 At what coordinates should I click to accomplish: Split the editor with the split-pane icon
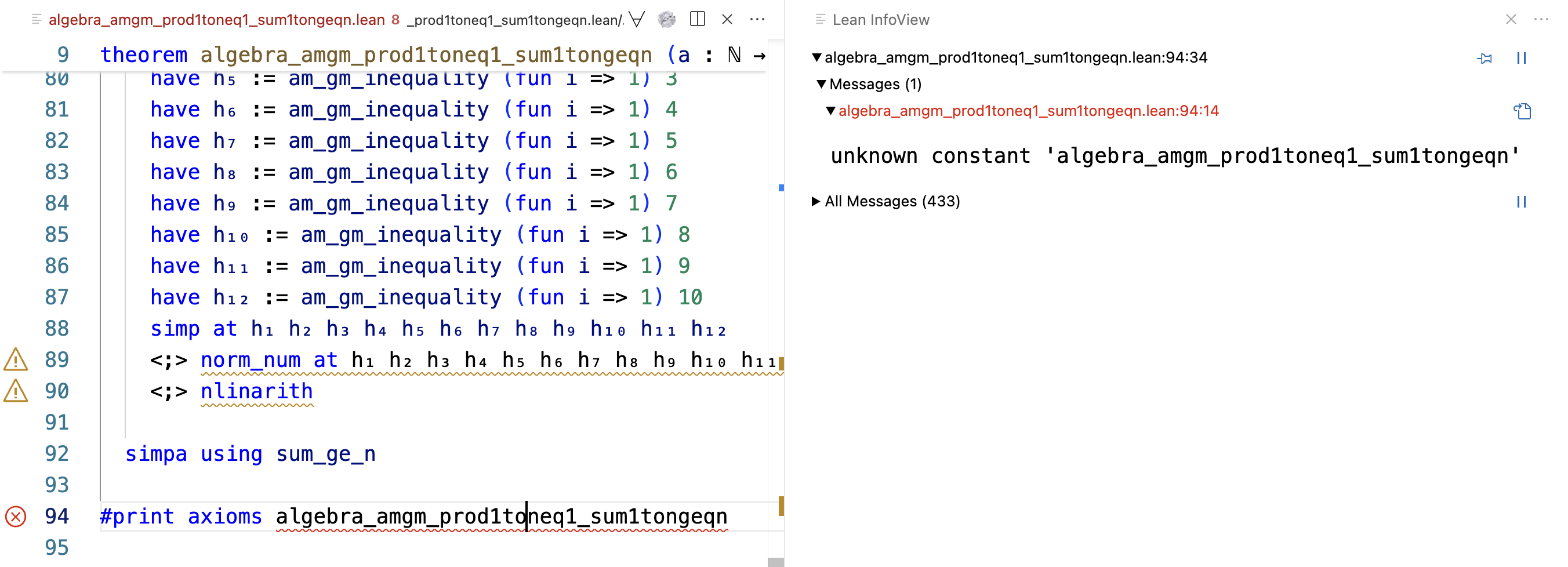[697, 20]
